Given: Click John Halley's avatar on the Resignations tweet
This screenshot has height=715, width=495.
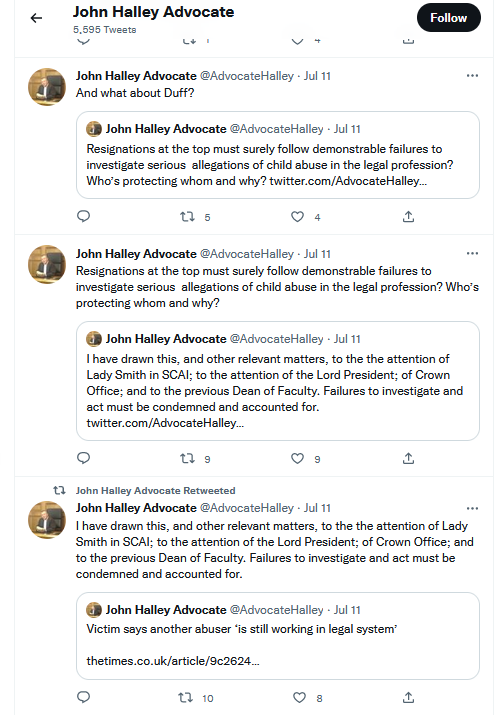Looking at the screenshot, I should coord(47,264).
